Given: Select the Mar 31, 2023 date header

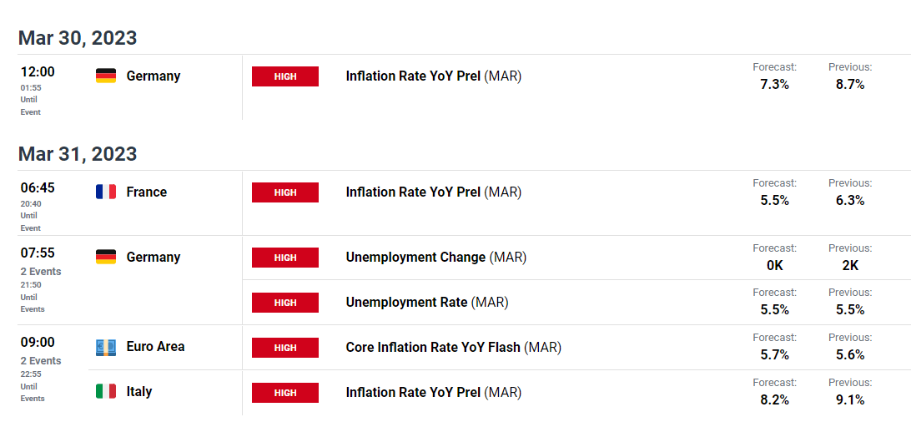Looking at the screenshot, I should 77,154.
